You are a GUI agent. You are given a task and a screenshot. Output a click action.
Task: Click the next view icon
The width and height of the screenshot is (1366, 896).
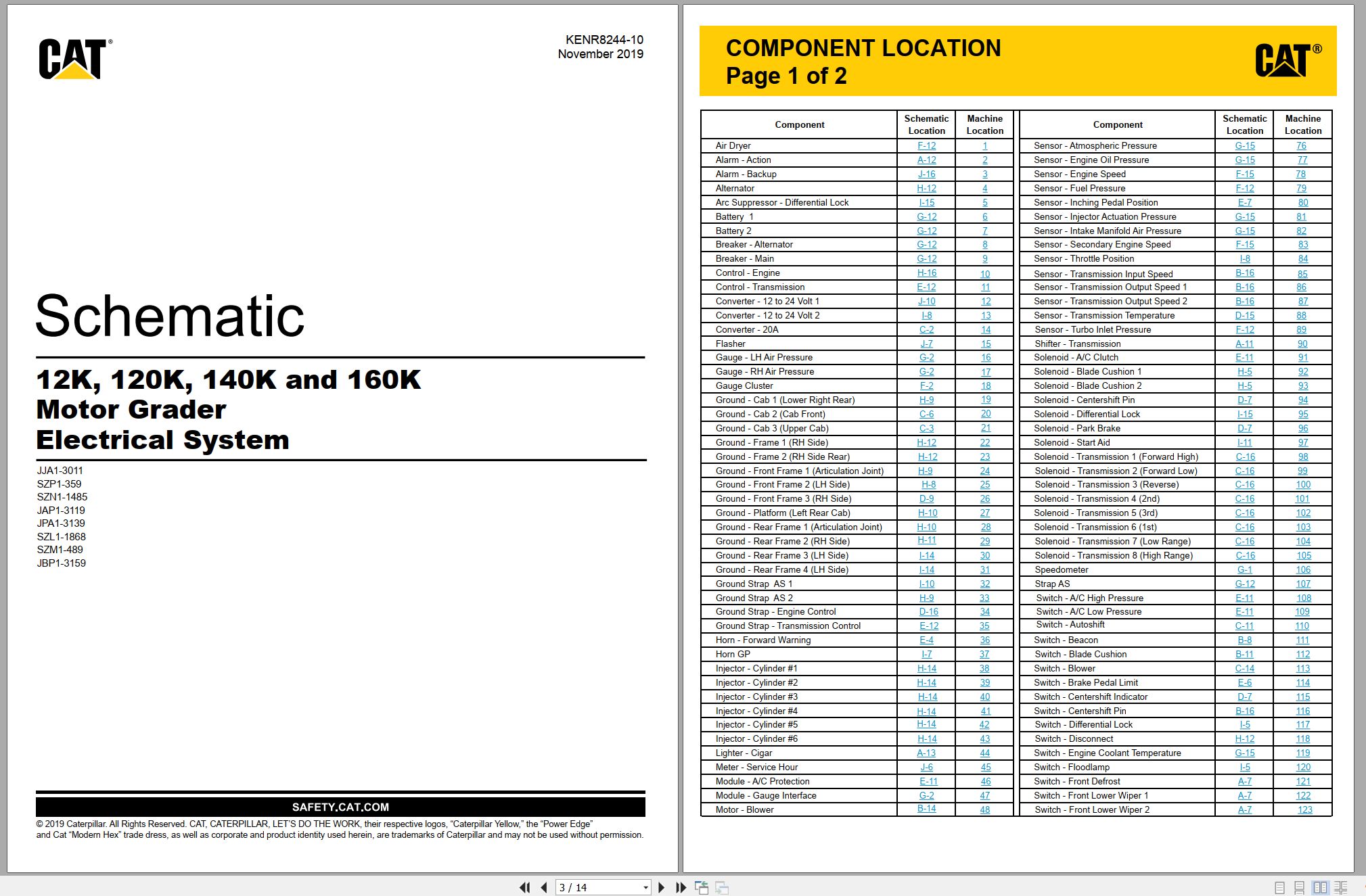[722, 887]
